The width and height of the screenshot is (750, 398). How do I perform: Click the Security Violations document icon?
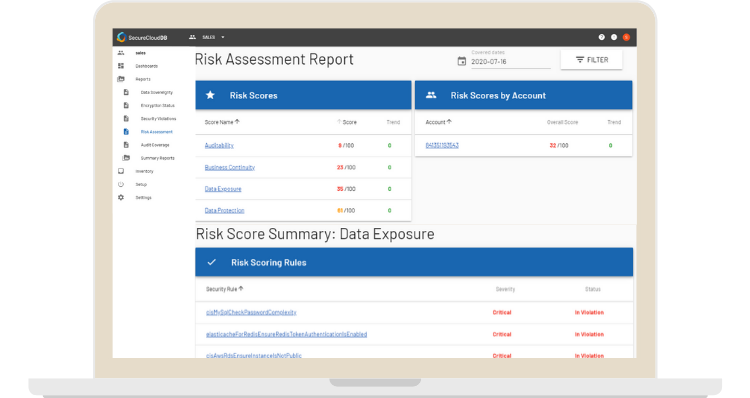126,119
